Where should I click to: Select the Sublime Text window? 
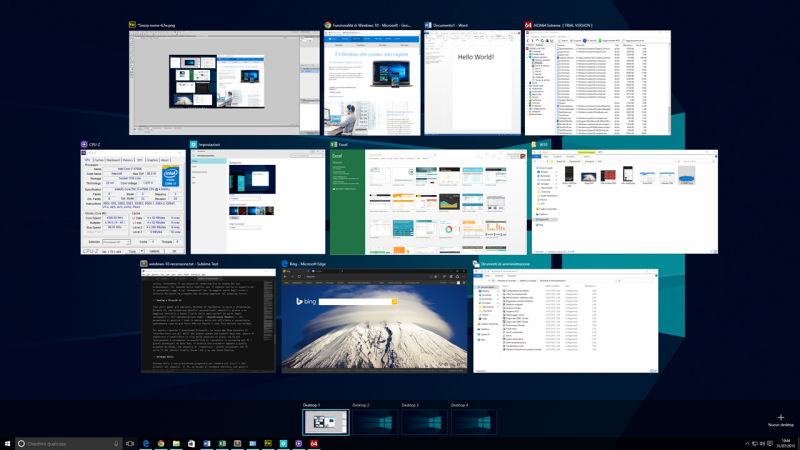click(208, 321)
